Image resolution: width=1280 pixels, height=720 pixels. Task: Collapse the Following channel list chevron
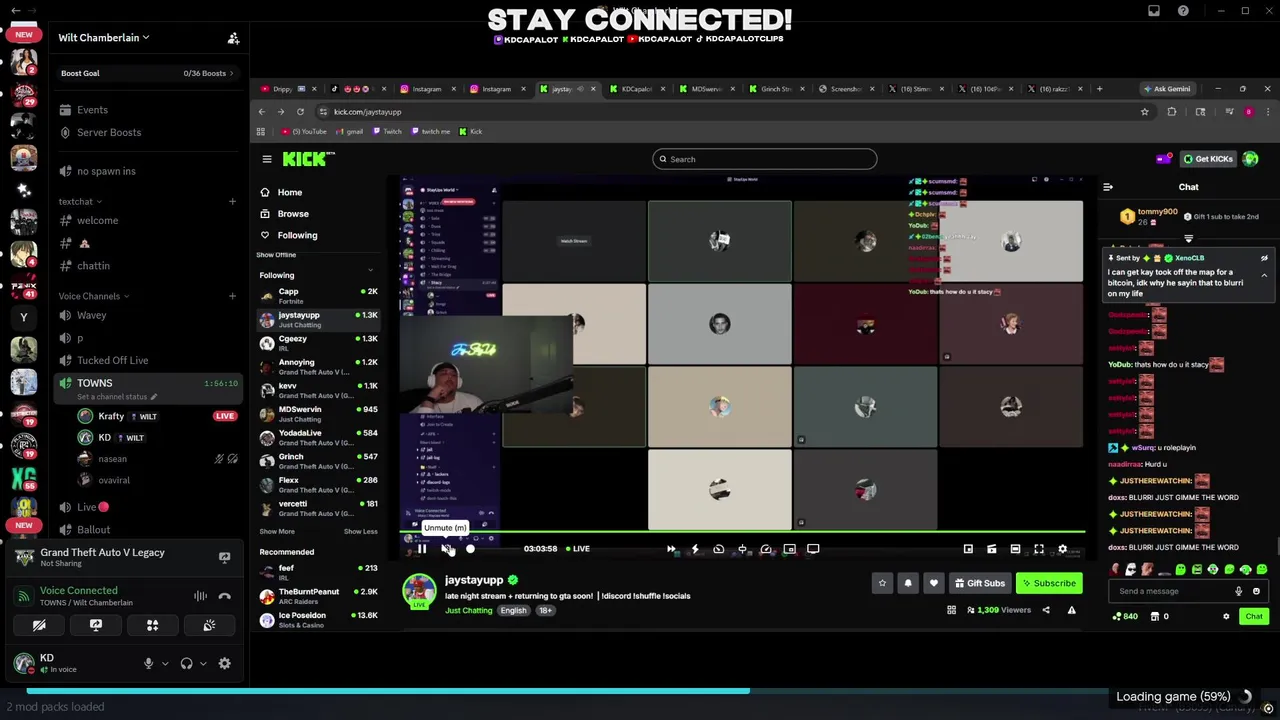point(370,270)
